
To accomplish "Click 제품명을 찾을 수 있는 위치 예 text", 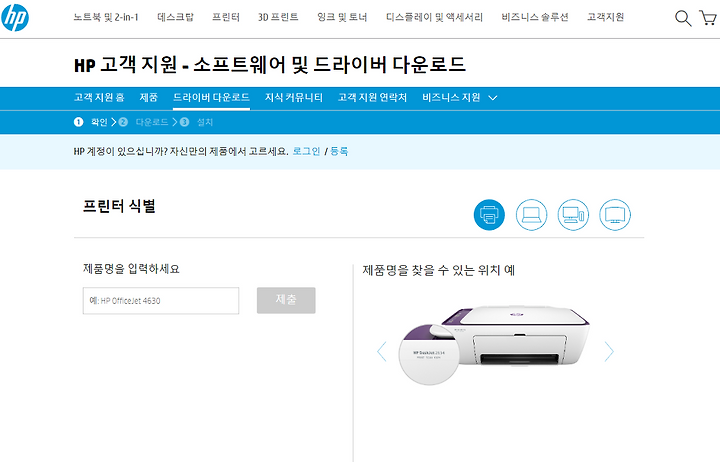I will (439, 270).
